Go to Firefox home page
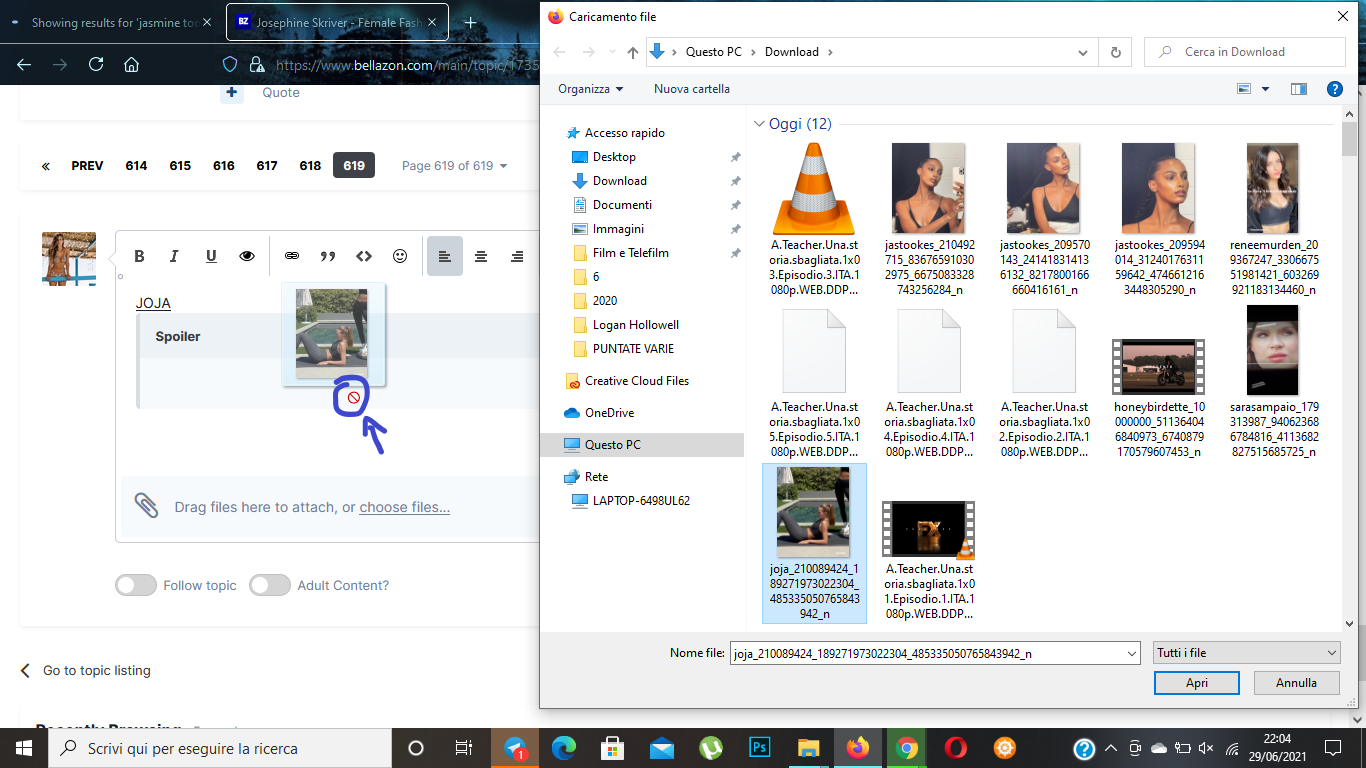Screen dimensions: 1366x768 pyautogui.click(x=131, y=64)
